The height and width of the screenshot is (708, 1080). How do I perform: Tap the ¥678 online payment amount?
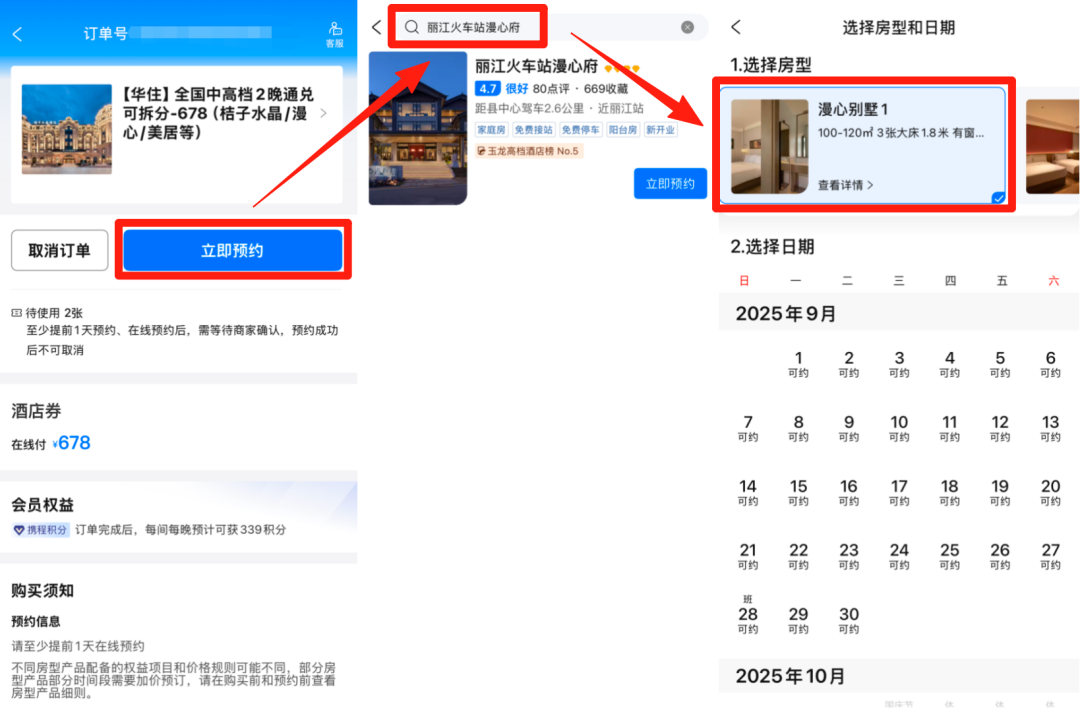pyautogui.click(x=72, y=441)
